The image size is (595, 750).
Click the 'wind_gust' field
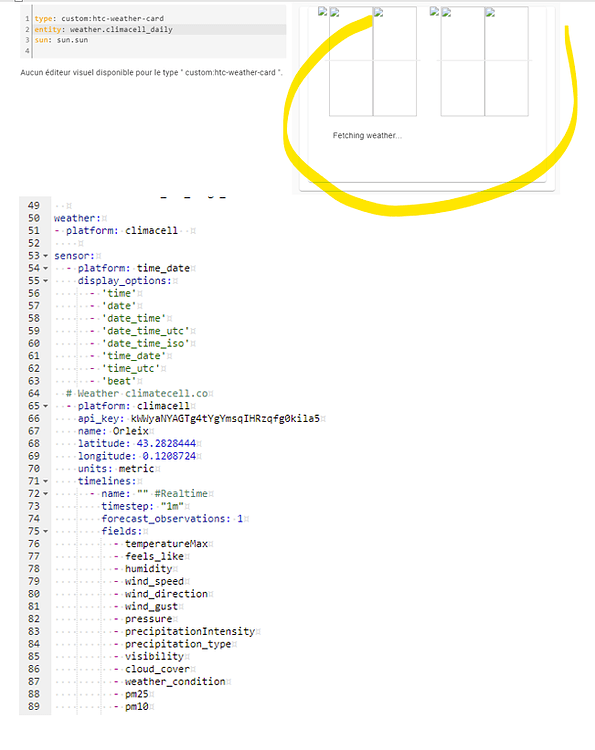(152, 607)
